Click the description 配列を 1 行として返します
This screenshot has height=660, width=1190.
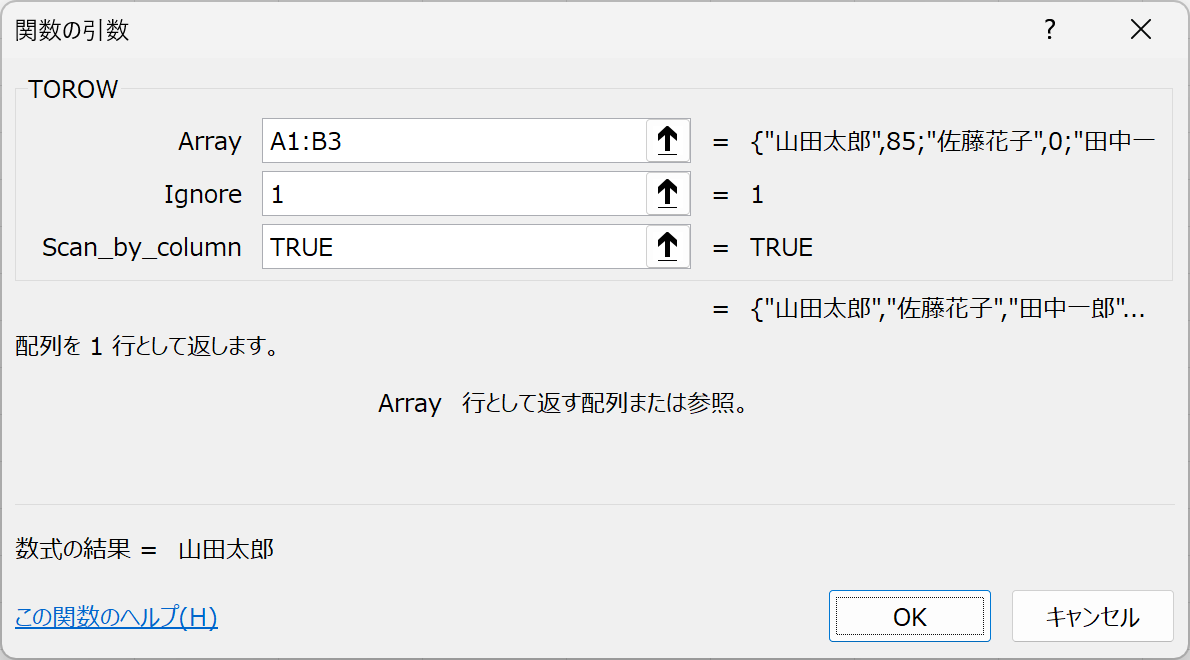(147, 348)
